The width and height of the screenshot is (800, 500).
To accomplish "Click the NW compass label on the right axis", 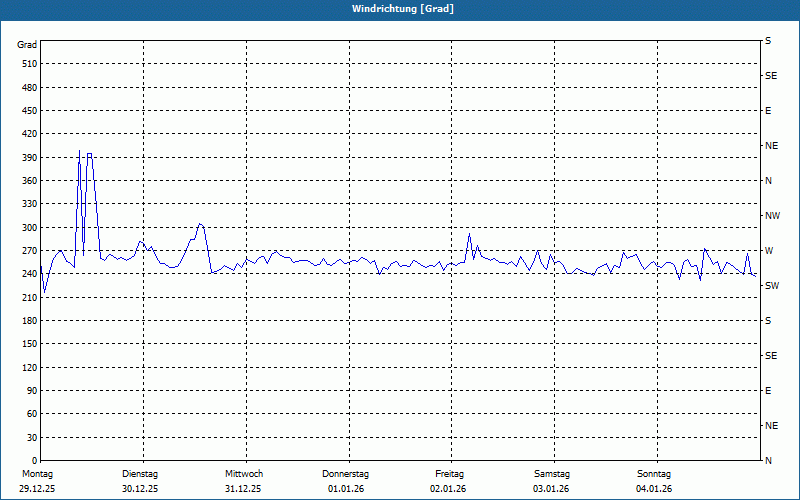I will pos(772,215).
